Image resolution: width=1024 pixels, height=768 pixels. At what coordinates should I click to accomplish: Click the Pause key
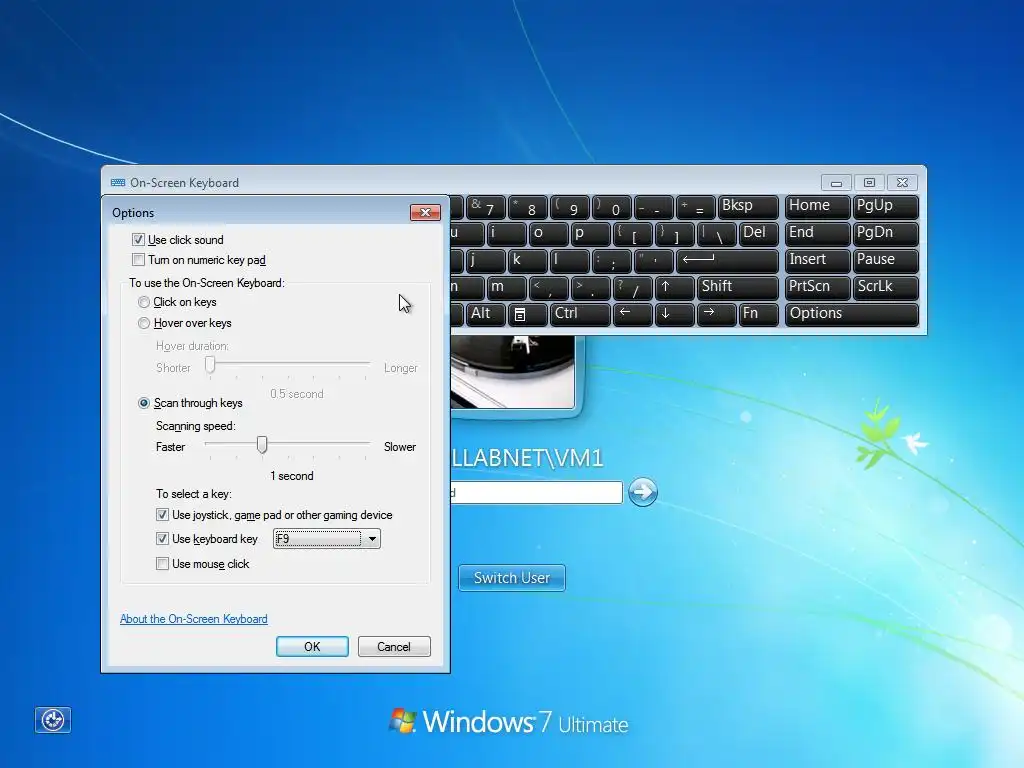point(886,260)
